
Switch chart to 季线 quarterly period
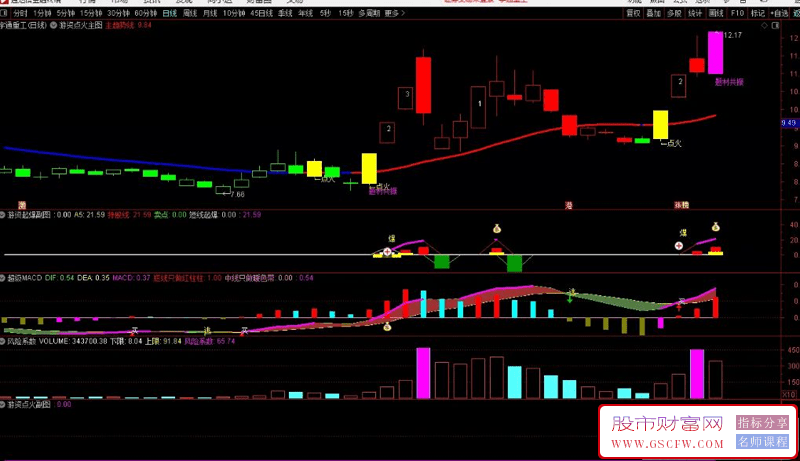click(285, 13)
